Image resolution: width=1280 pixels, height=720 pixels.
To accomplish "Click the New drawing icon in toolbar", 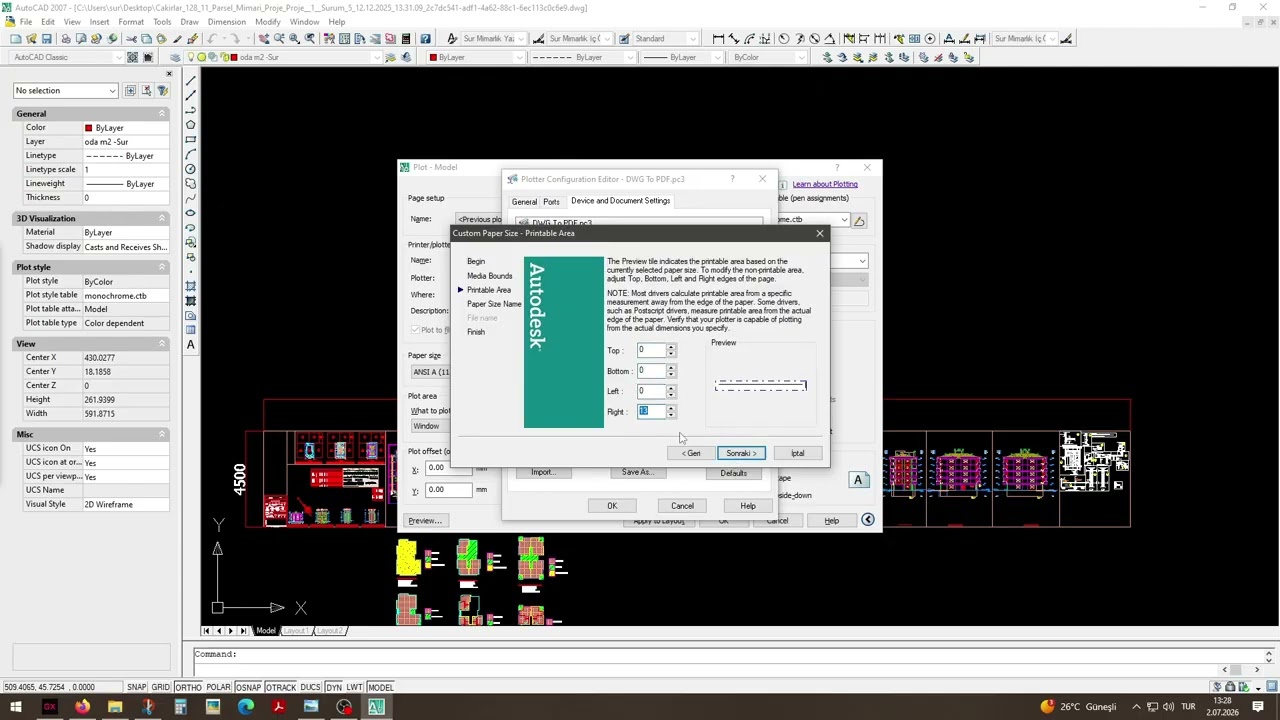I will click(15, 39).
